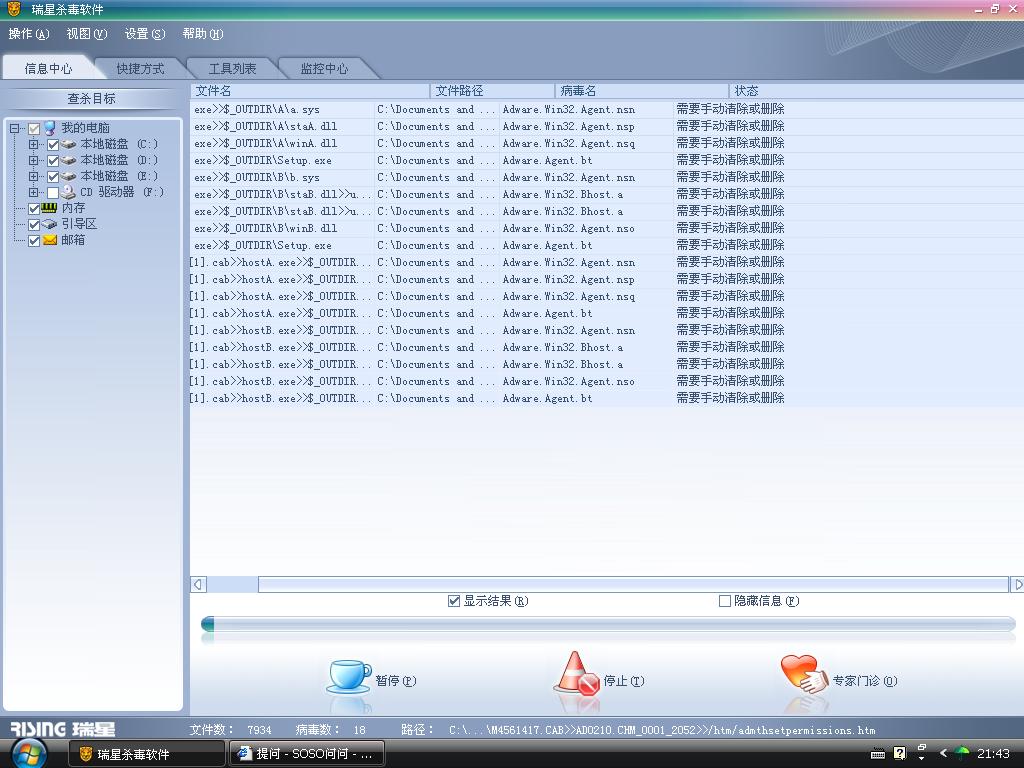The width and height of the screenshot is (1024, 768).
Task: Select the row with winB.dll file
Action: click(607, 229)
